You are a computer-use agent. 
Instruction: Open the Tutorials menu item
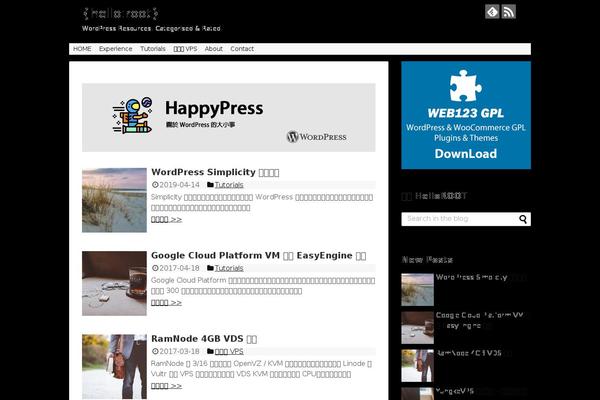click(153, 49)
